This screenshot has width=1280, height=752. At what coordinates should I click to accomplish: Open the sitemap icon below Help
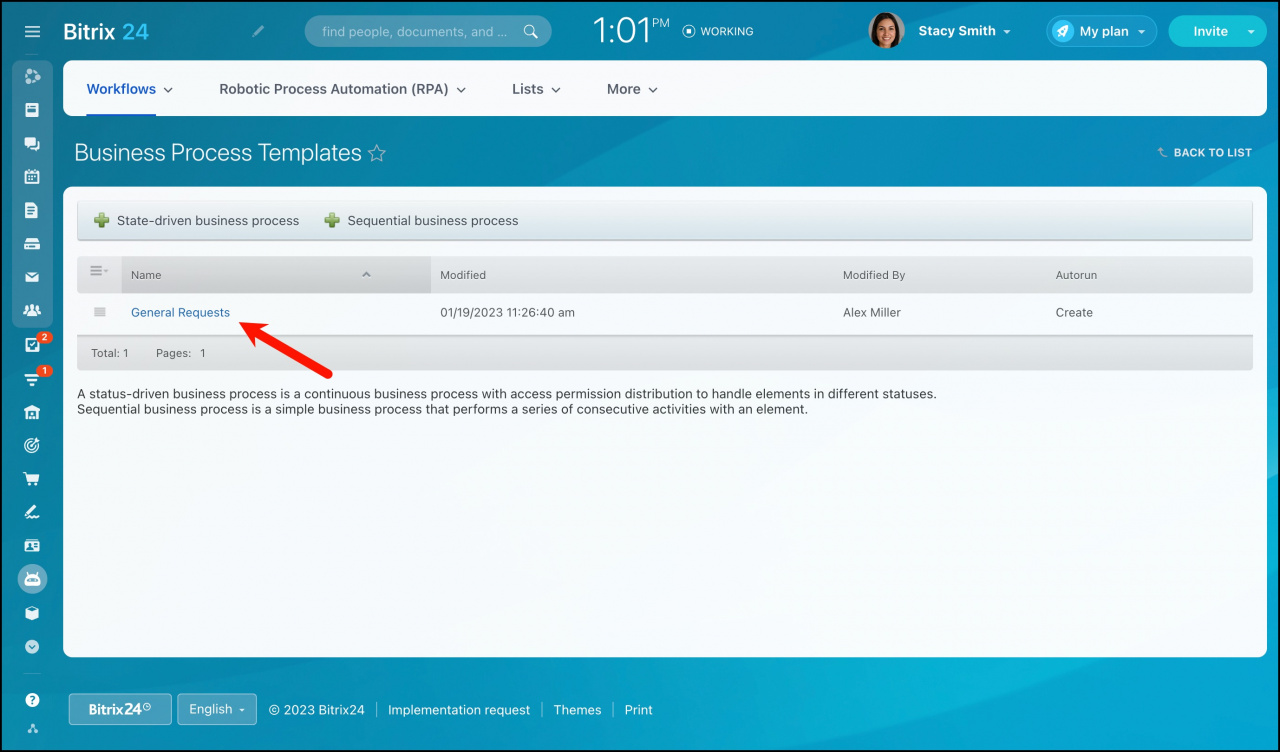coord(32,728)
